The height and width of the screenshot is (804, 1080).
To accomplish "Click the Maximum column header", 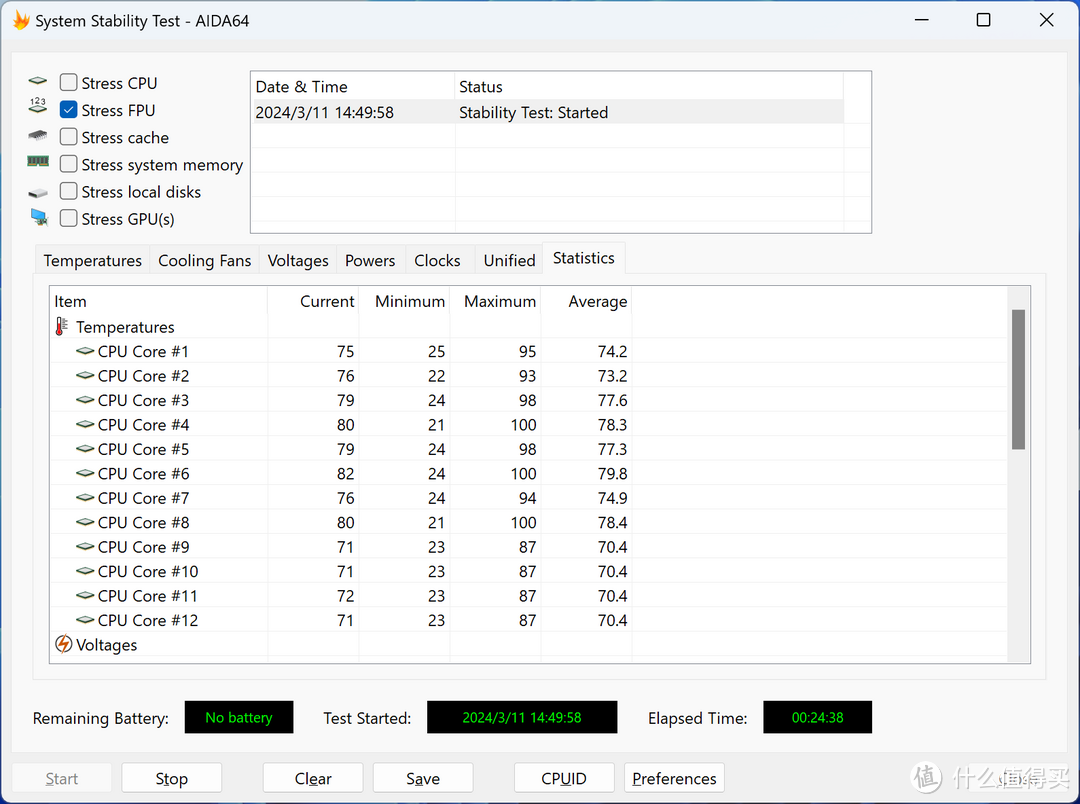I will pyautogui.click(x=495, y=301).
